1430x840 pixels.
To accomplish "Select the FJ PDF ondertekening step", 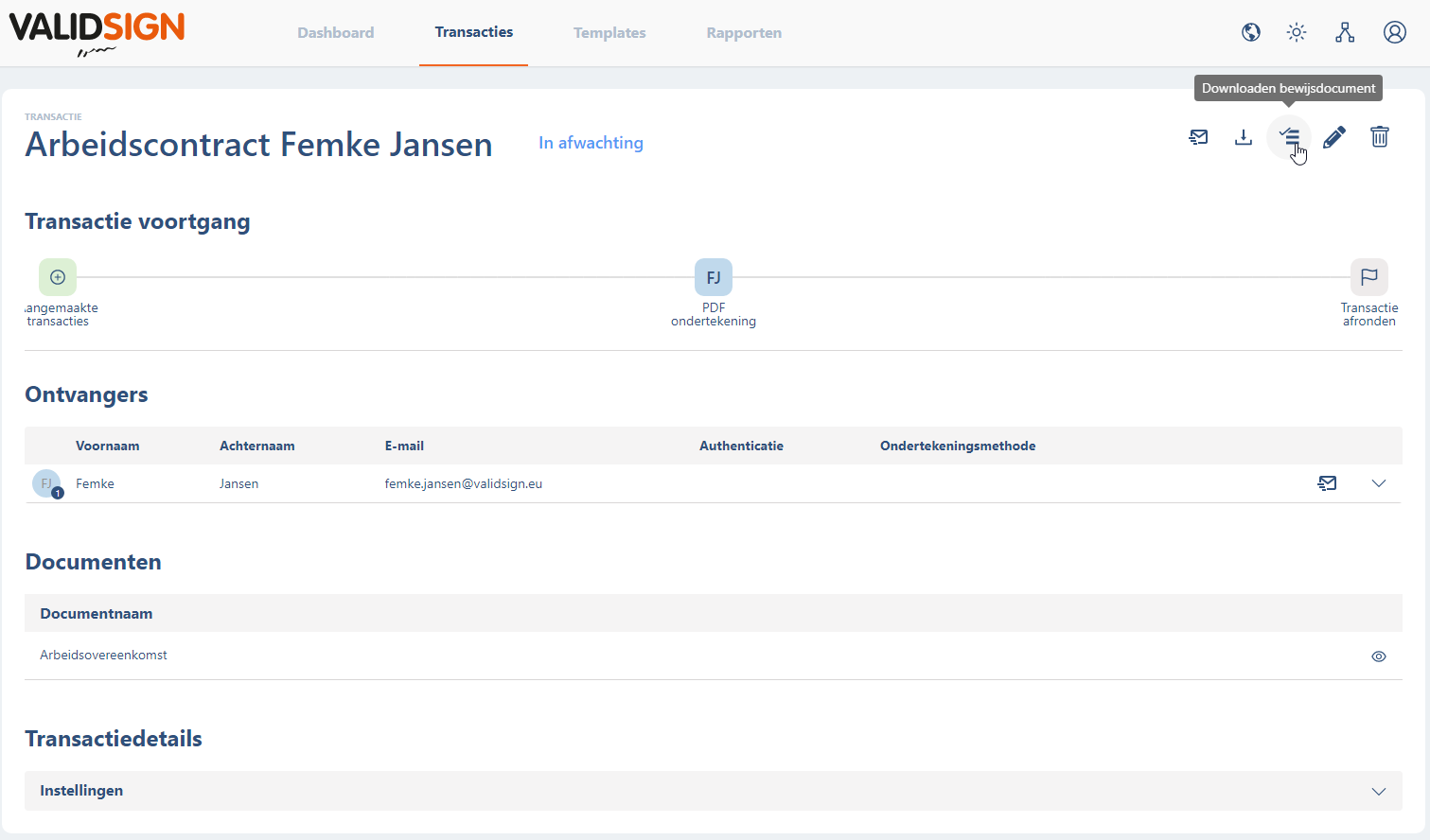I will (714, 277).
